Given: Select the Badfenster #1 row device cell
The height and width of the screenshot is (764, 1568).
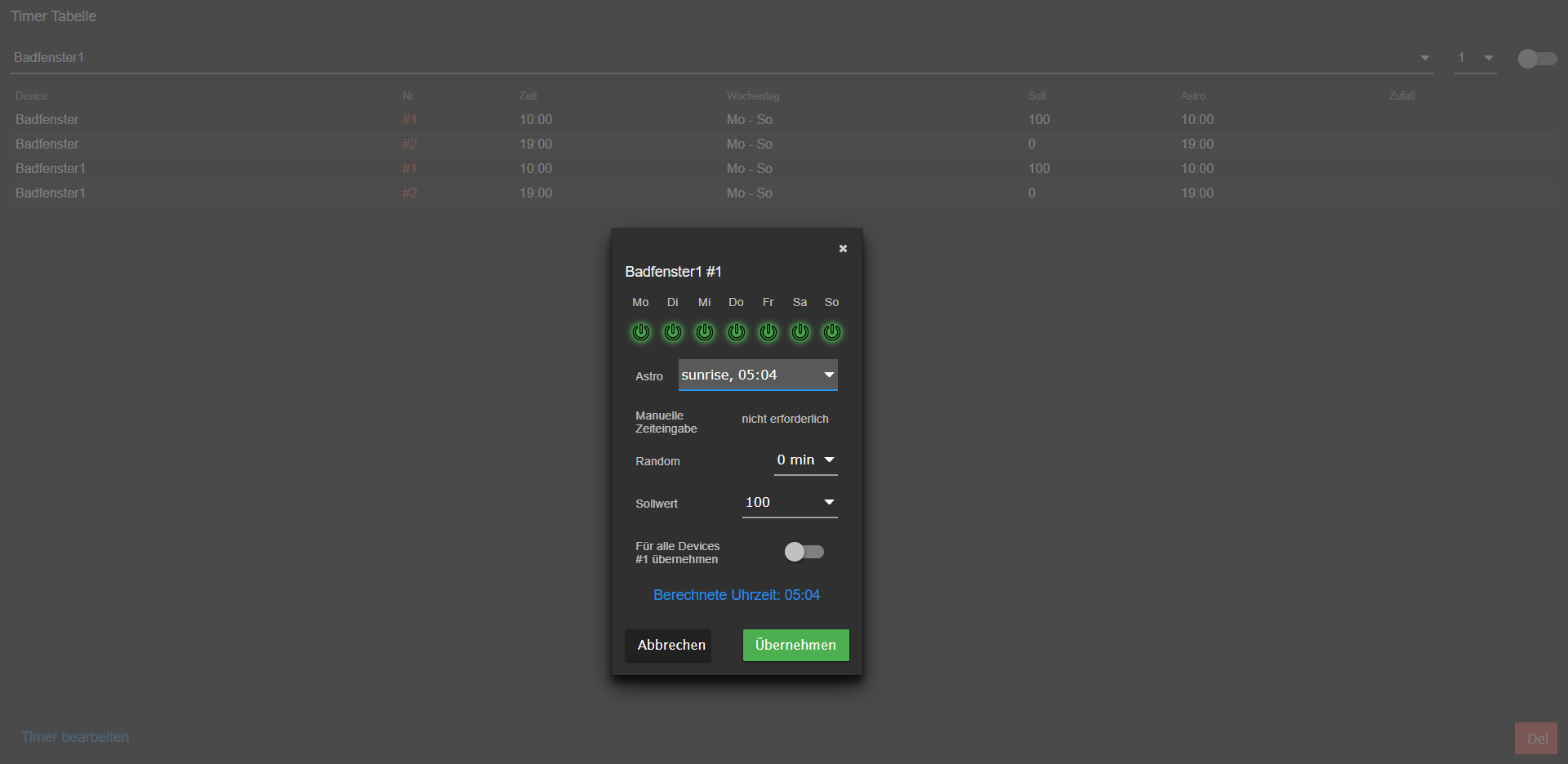Looking at the screenshot, I should click(47, 119).
